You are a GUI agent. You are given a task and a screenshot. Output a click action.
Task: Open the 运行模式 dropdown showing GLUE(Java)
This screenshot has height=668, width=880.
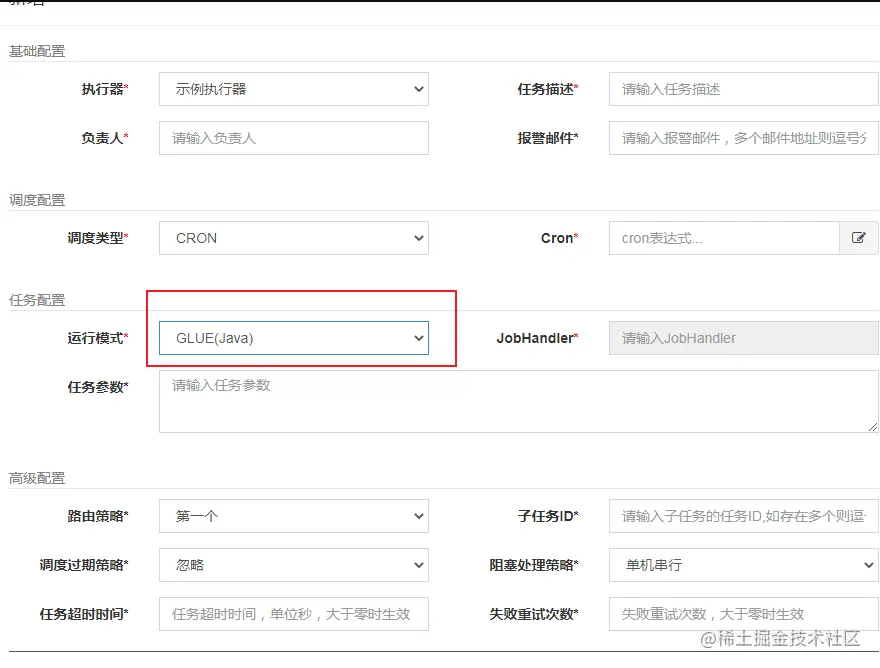[x=293, y=338]
